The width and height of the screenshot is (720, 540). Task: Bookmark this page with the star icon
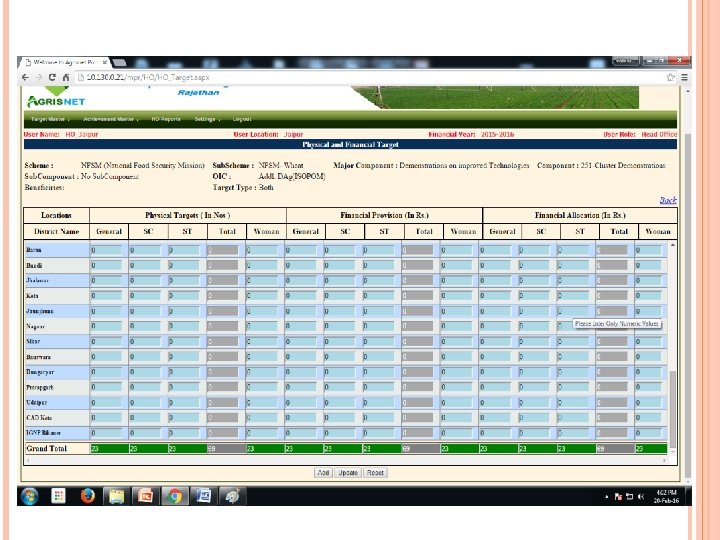[x=670, y=77]
